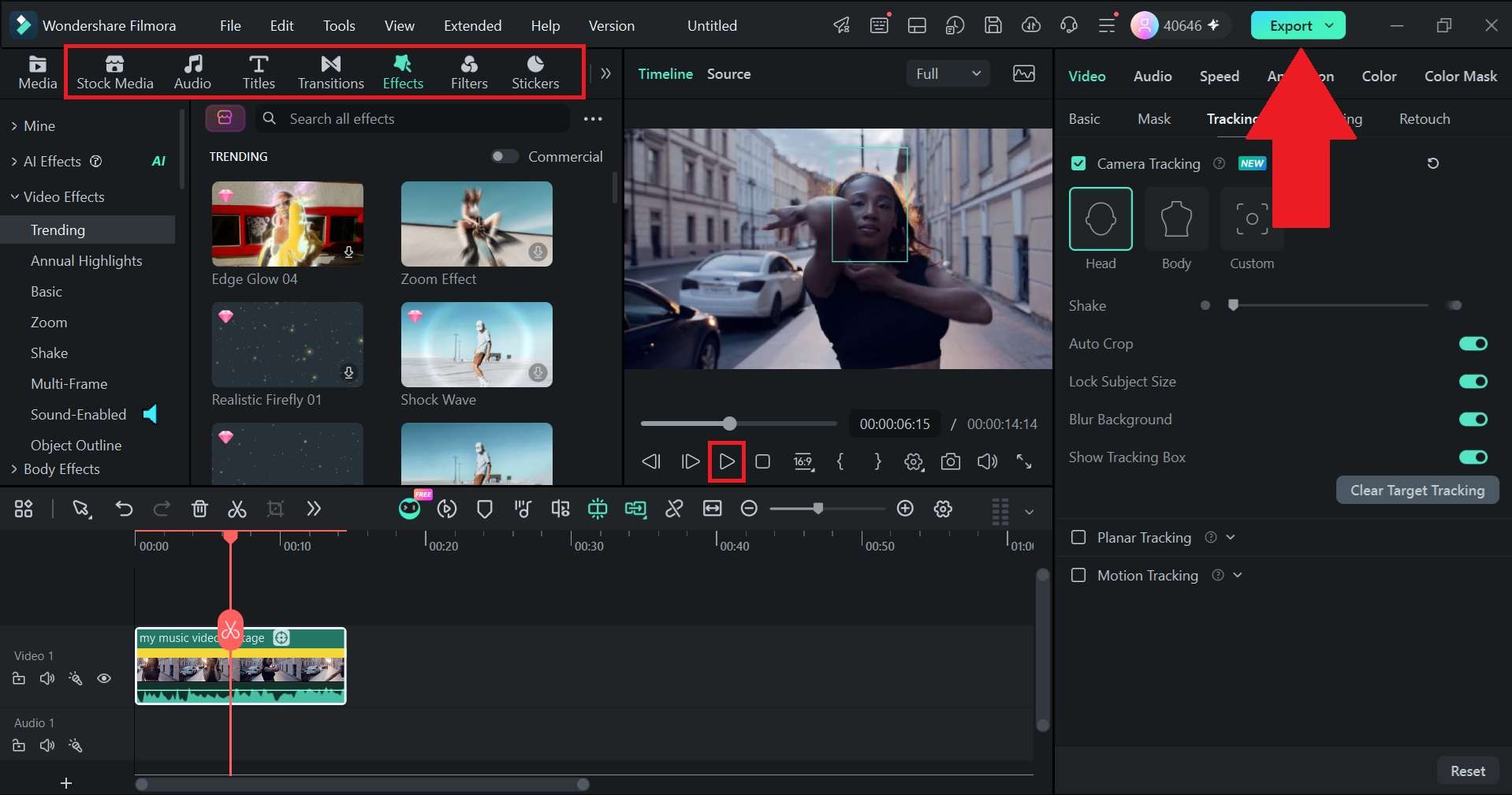Viewport: 1512px width, 795px height.
Task: Stop playback with square button
Action: [762, 461]
